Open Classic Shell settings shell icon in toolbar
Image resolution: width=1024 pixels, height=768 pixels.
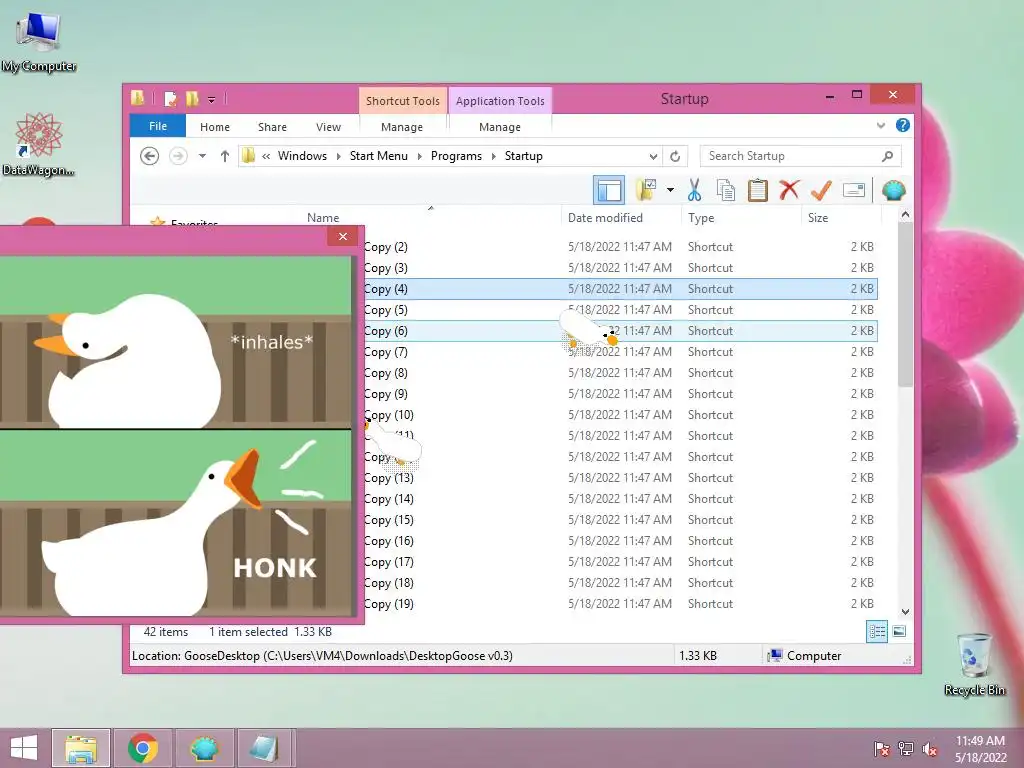point(893,190)
